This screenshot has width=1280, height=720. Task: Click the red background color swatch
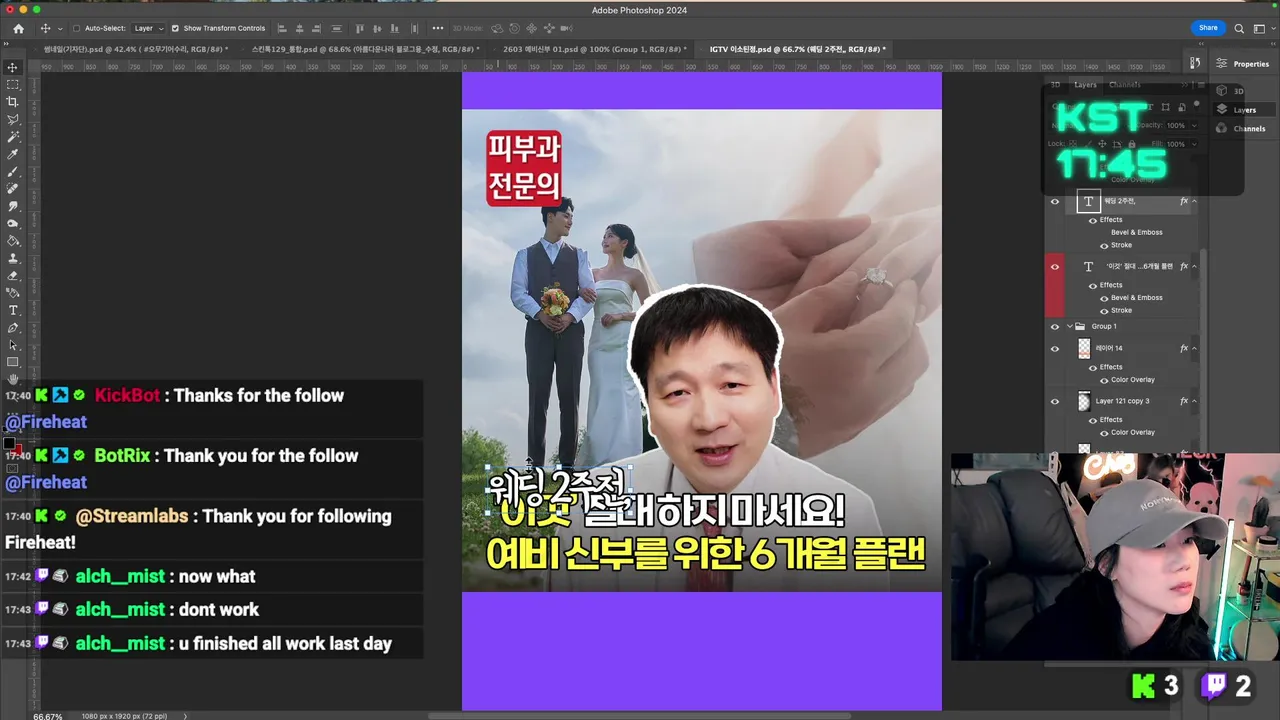[17, 449]
